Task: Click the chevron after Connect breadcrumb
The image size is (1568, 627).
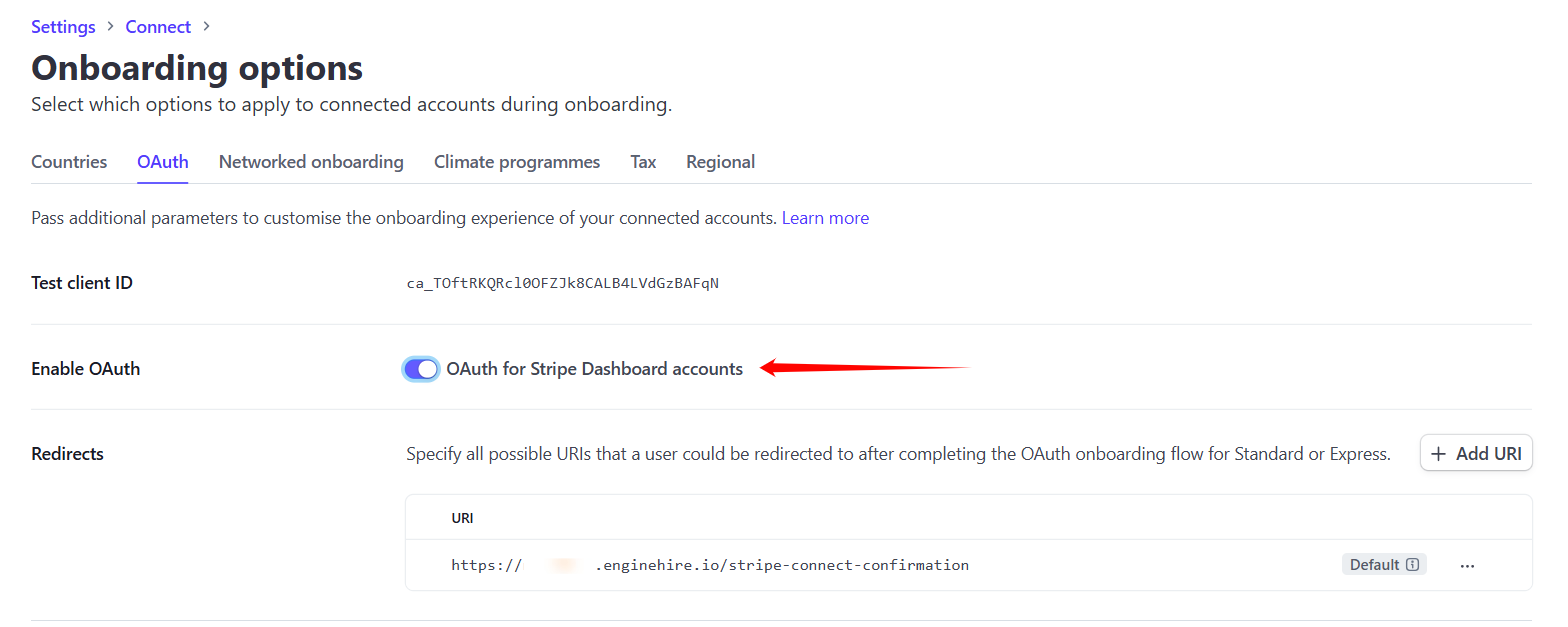Action: (x=206, y=27)
